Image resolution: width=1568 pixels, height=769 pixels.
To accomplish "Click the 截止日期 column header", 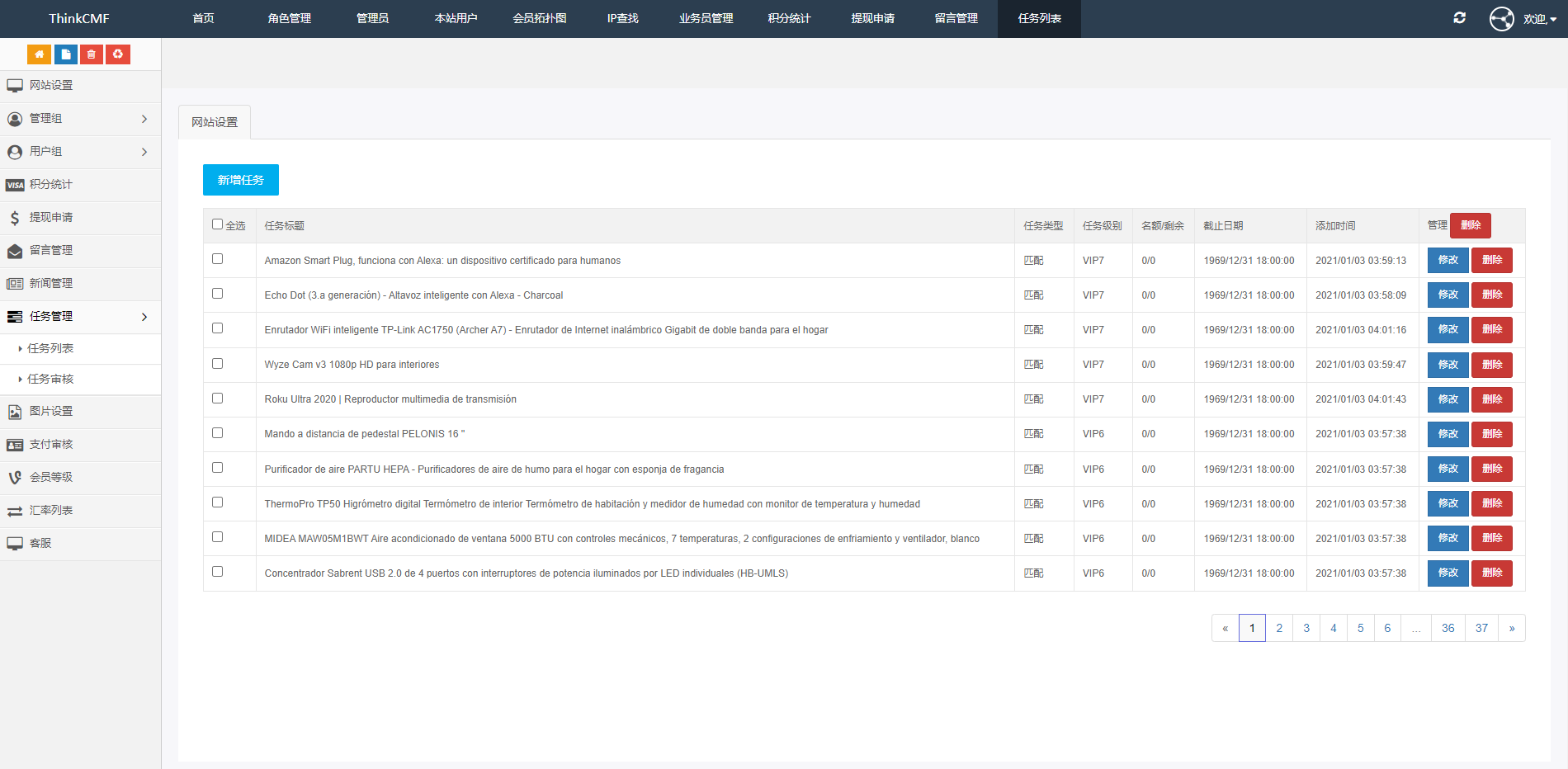I will click(1223, 226).
